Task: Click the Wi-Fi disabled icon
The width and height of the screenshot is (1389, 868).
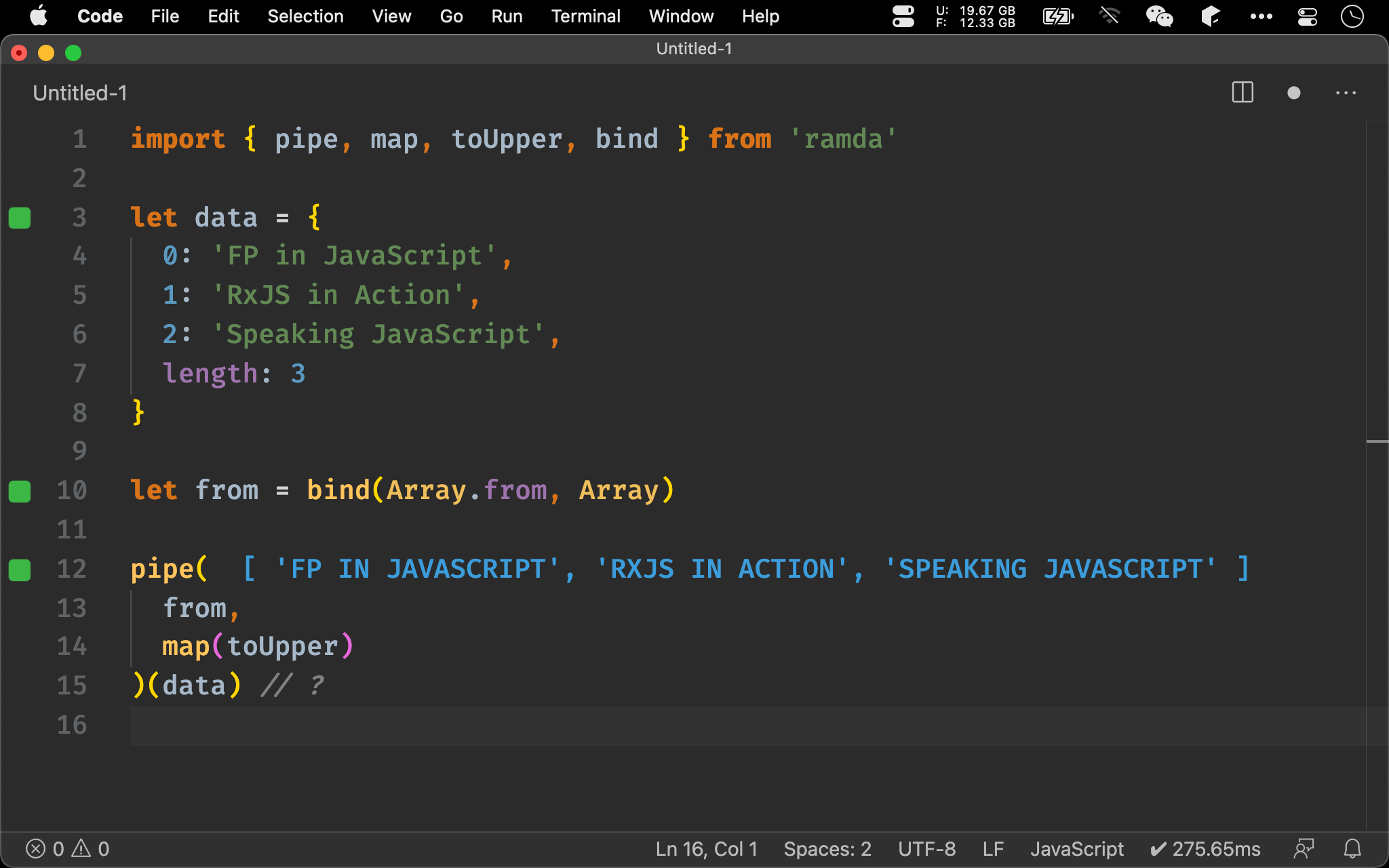Action: (x=1110, y=16)
